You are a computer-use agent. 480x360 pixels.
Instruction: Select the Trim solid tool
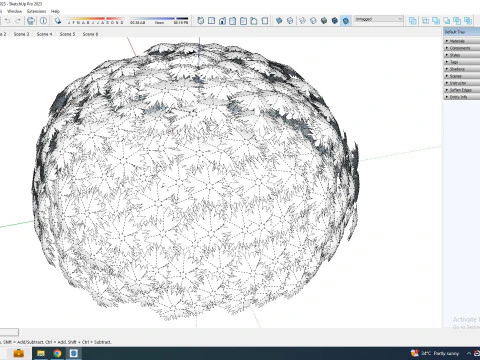(457, 21)
